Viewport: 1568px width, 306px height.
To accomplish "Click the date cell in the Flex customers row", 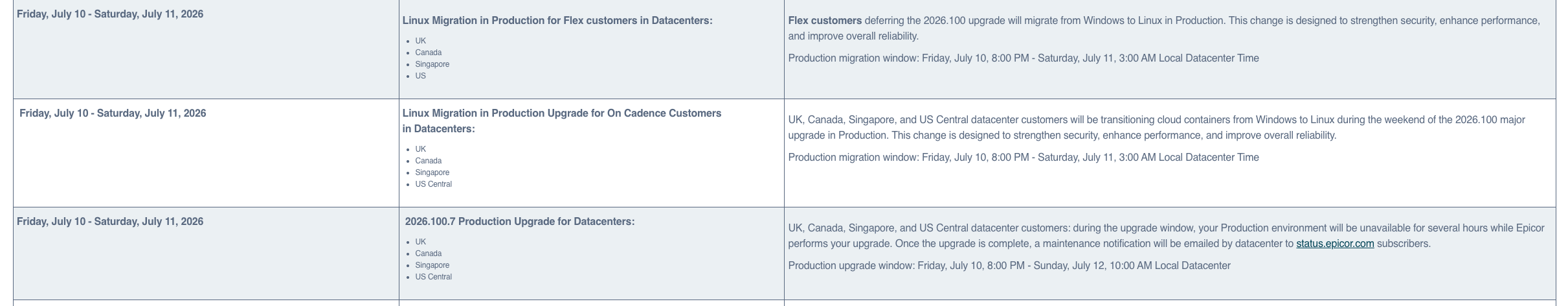I will (x=110, y=14).
